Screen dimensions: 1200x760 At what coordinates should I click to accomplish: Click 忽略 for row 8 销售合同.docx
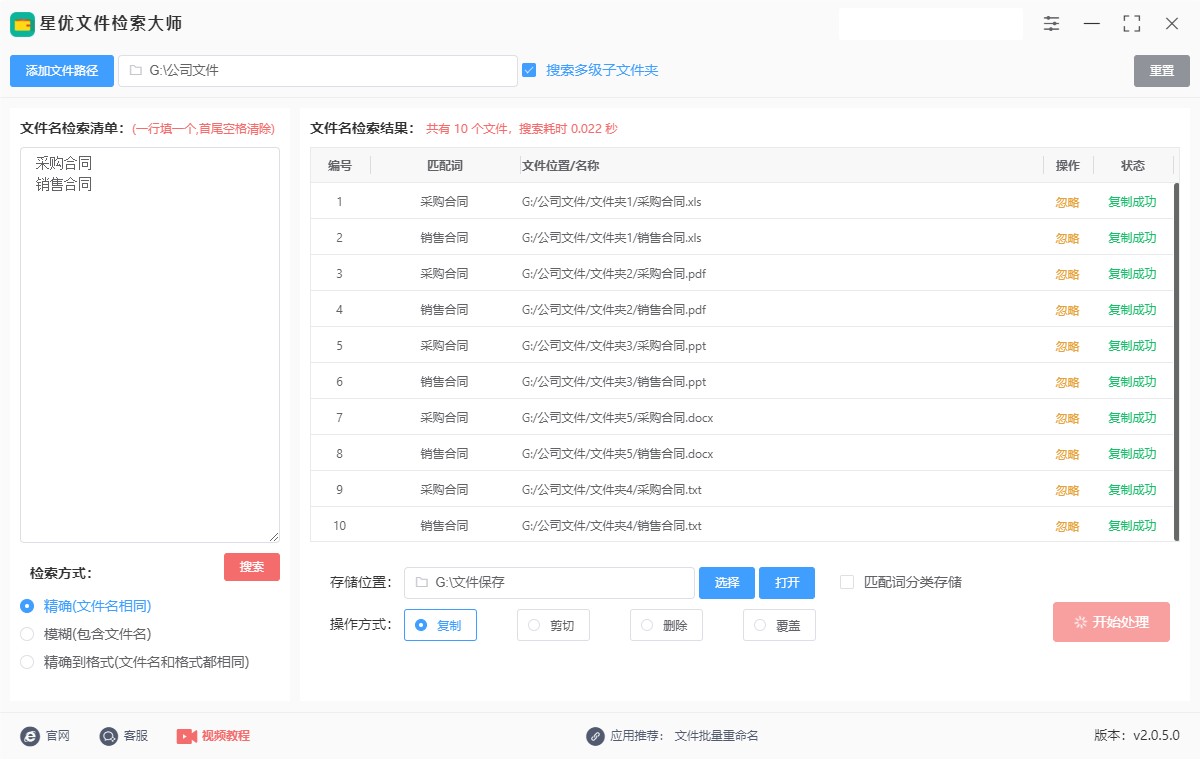(x=1068, y=454)
